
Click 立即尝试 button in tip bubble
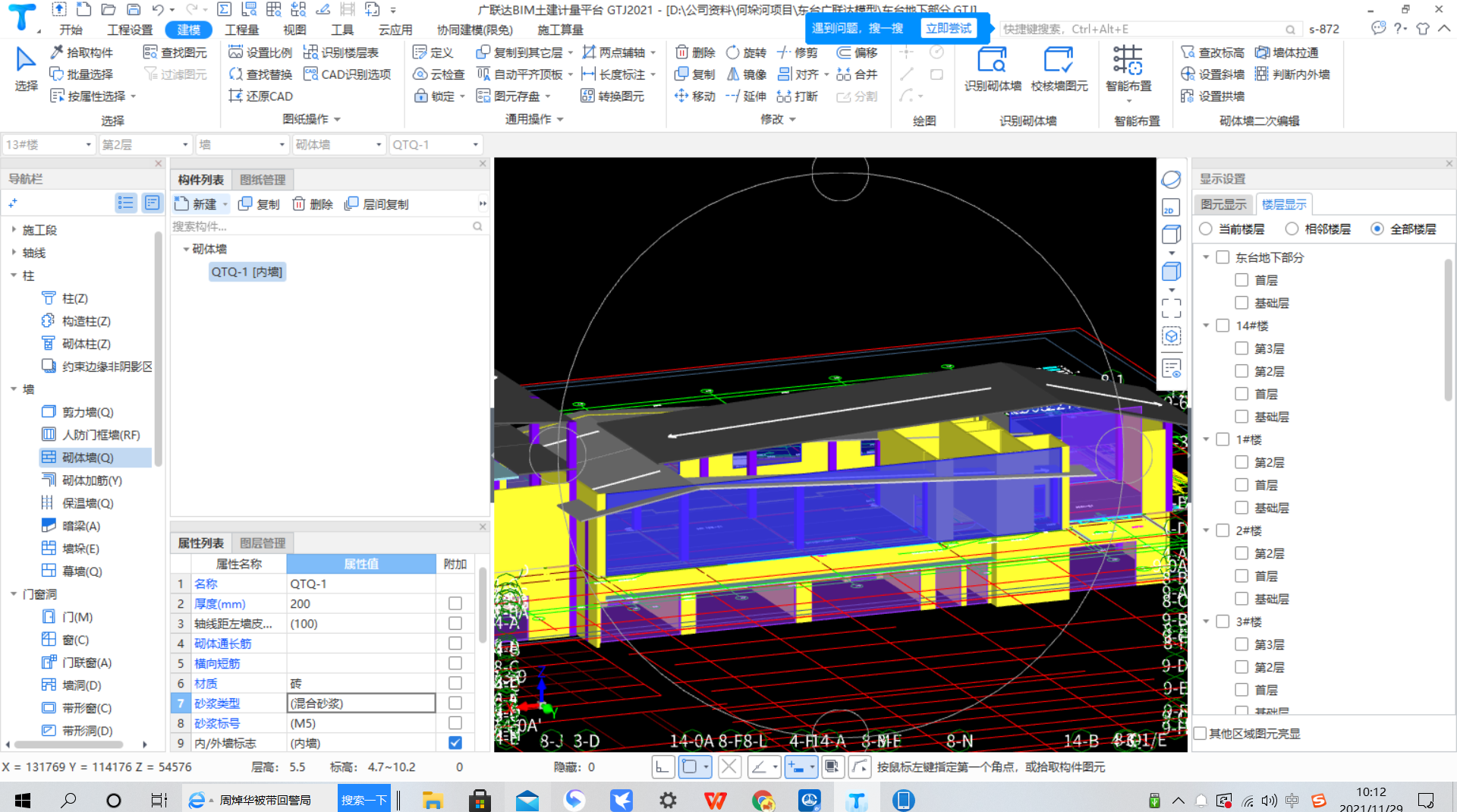point(949,28)
